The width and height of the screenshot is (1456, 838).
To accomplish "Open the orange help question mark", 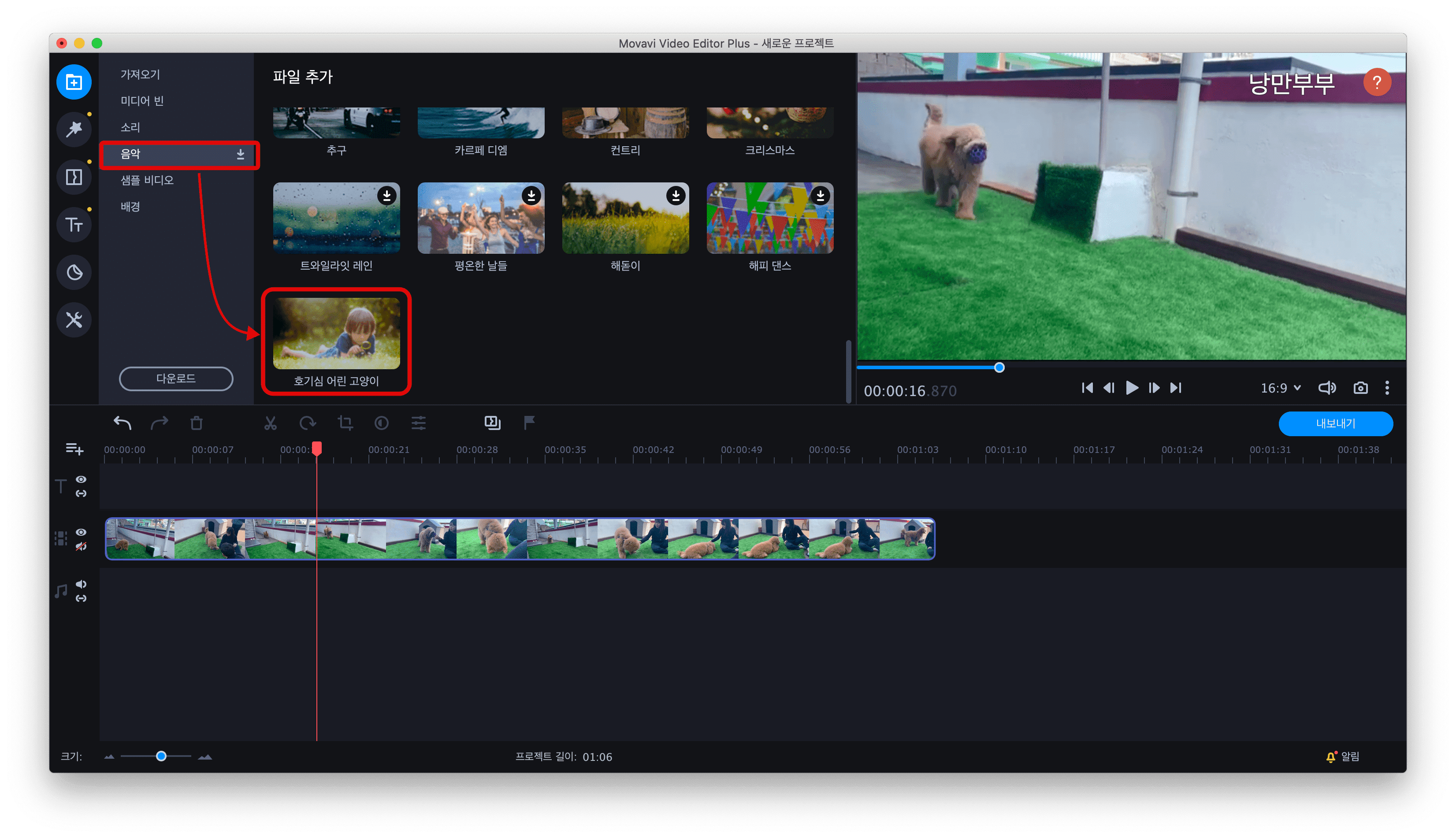I will click(1377, 82).
